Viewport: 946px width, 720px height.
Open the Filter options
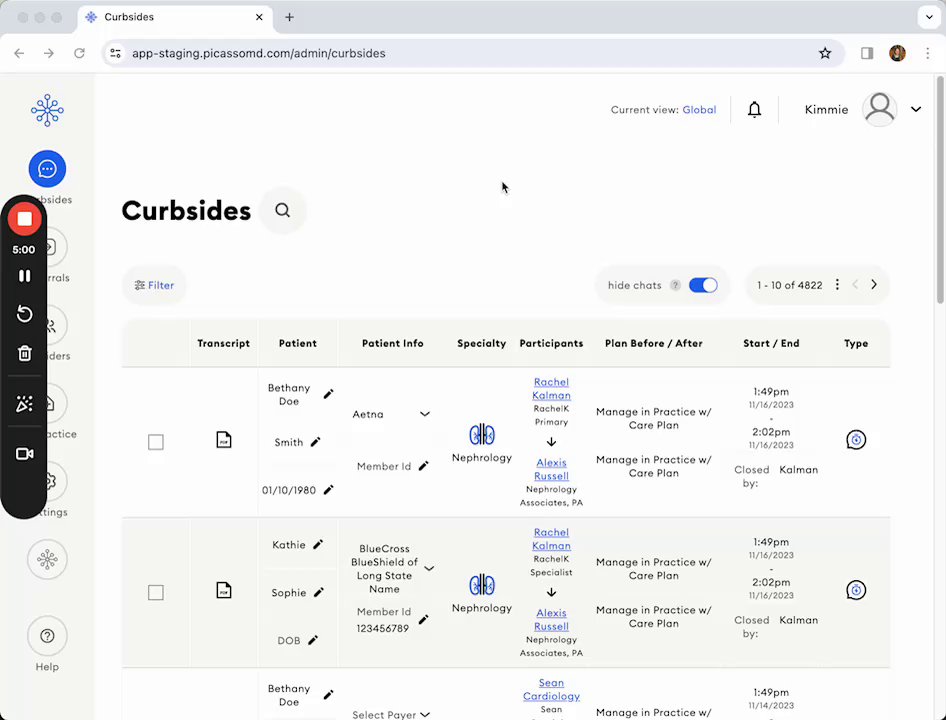[x=155, y=285]
